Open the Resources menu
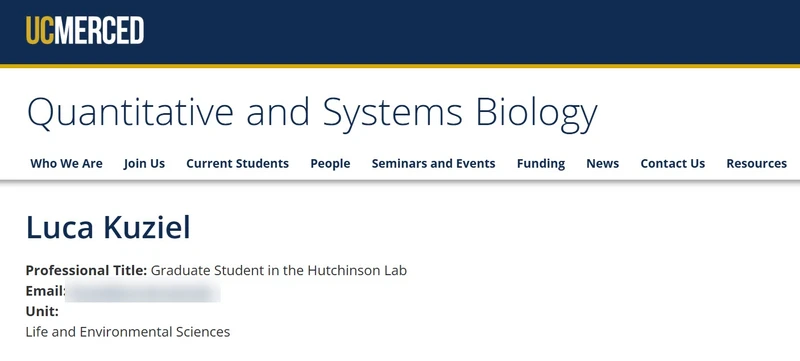This screenshot has height=361, width=800. coord(757,164)
